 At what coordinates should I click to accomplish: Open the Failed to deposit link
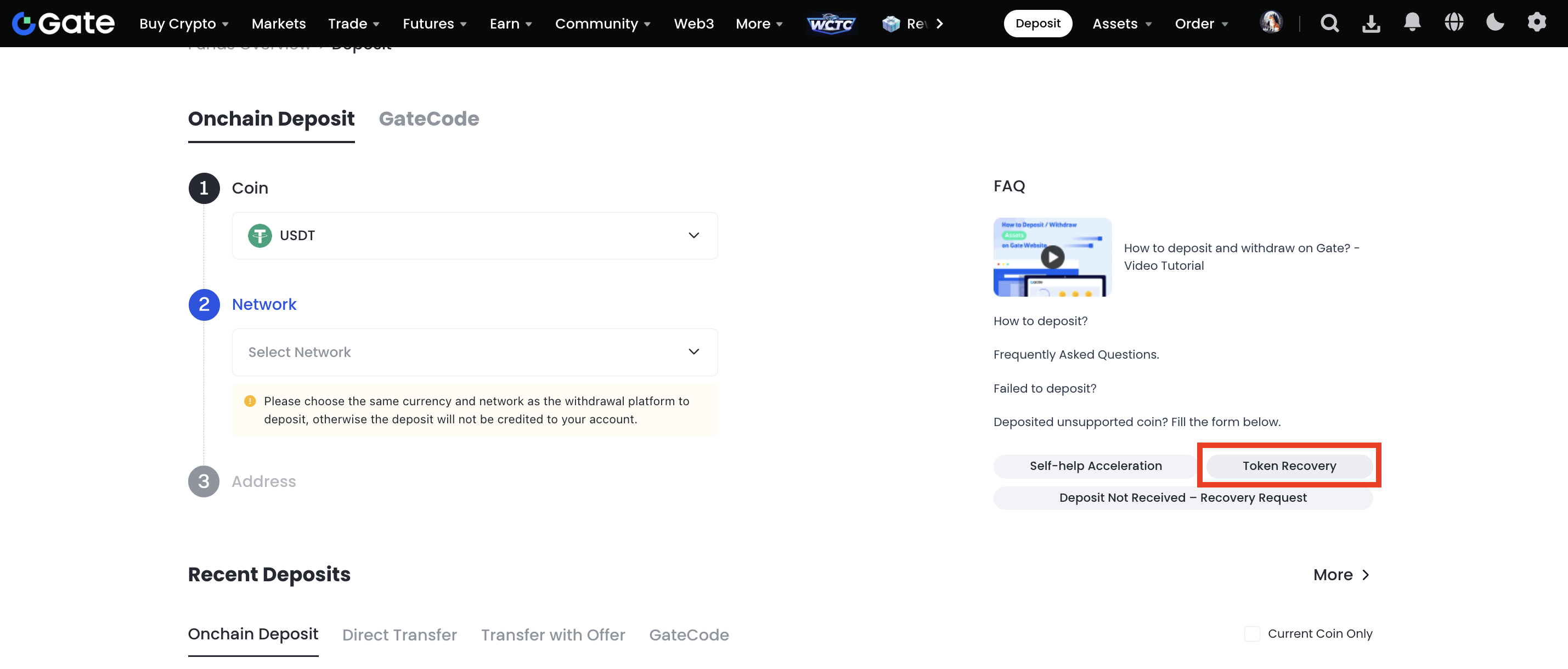coord(1045,389)
